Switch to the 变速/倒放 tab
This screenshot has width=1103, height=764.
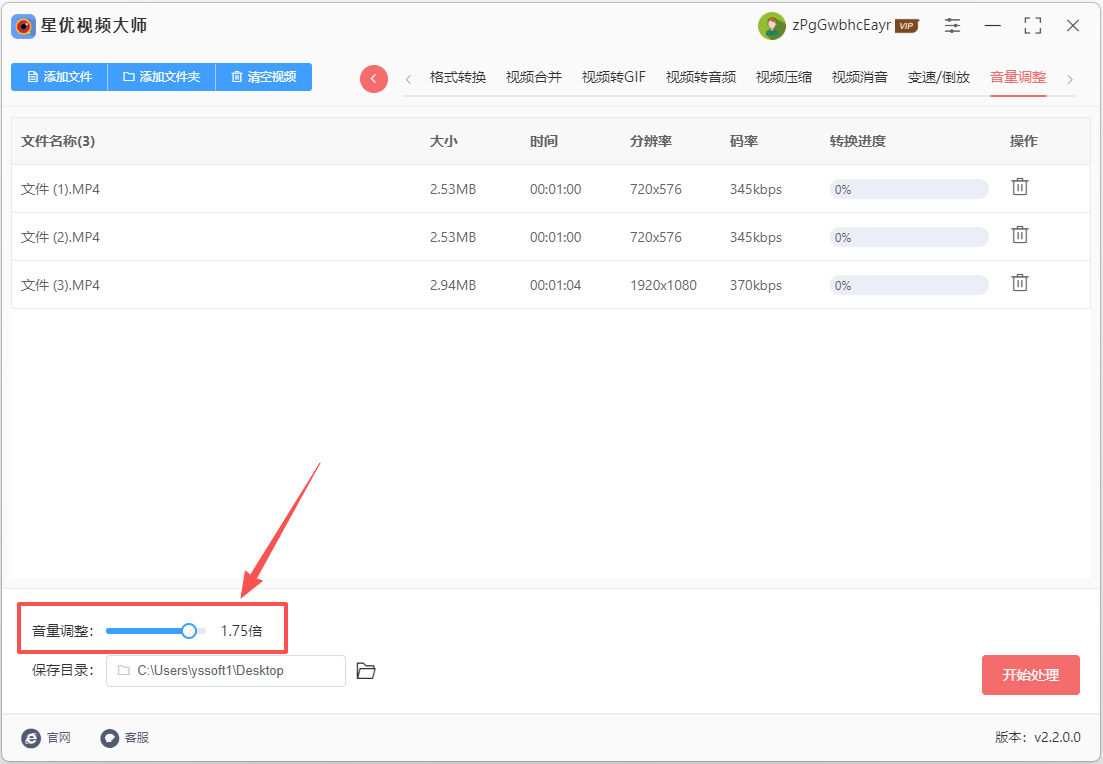(x=938, y=77)
